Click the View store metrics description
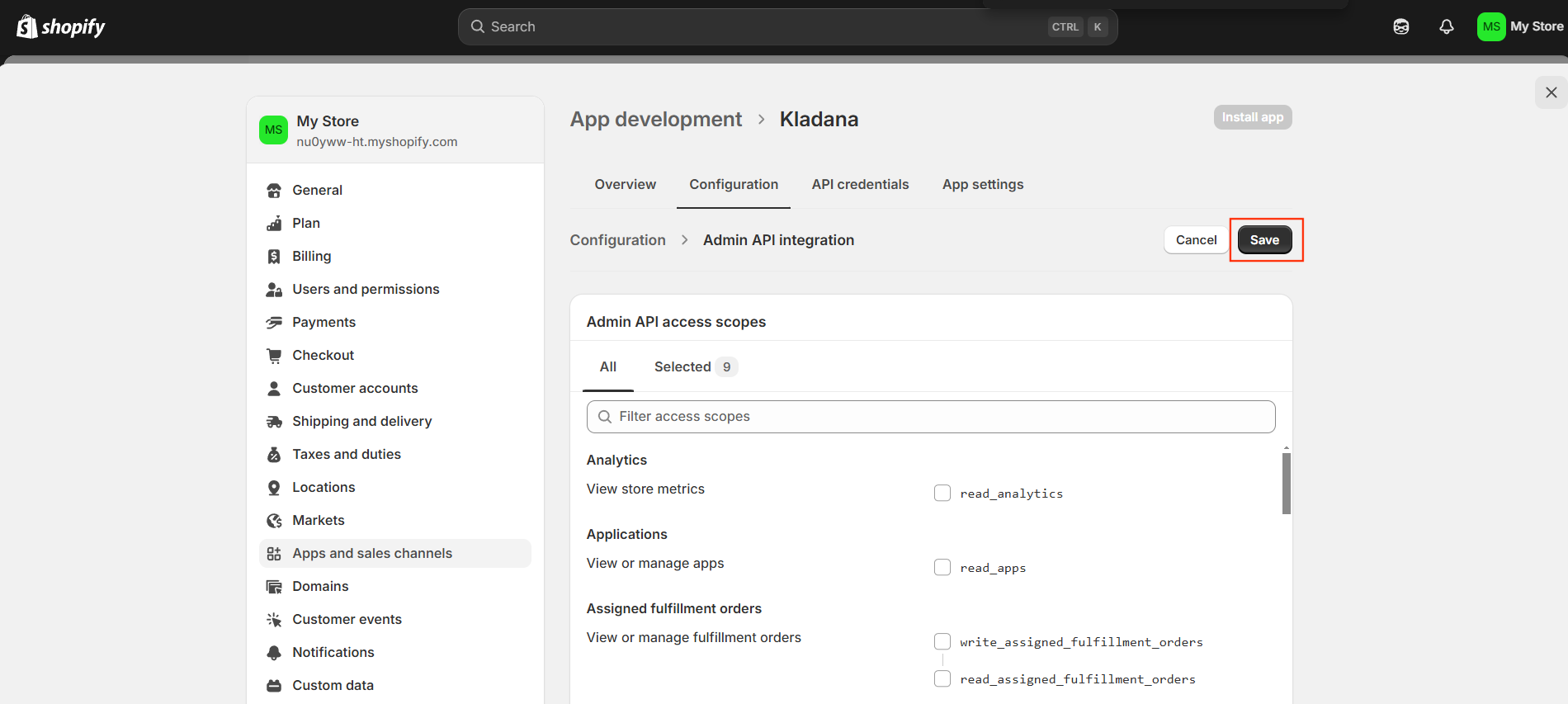 coord(645,489)
